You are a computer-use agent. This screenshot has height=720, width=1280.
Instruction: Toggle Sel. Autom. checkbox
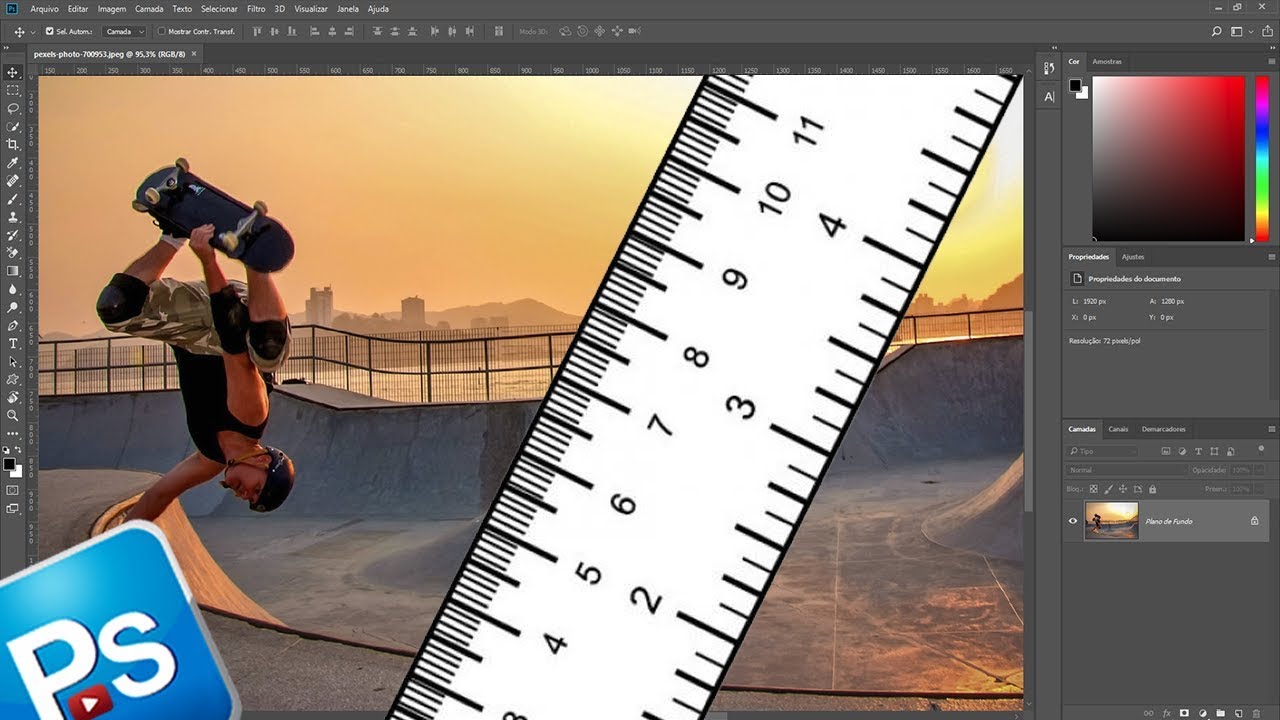[x=50, y=31]
